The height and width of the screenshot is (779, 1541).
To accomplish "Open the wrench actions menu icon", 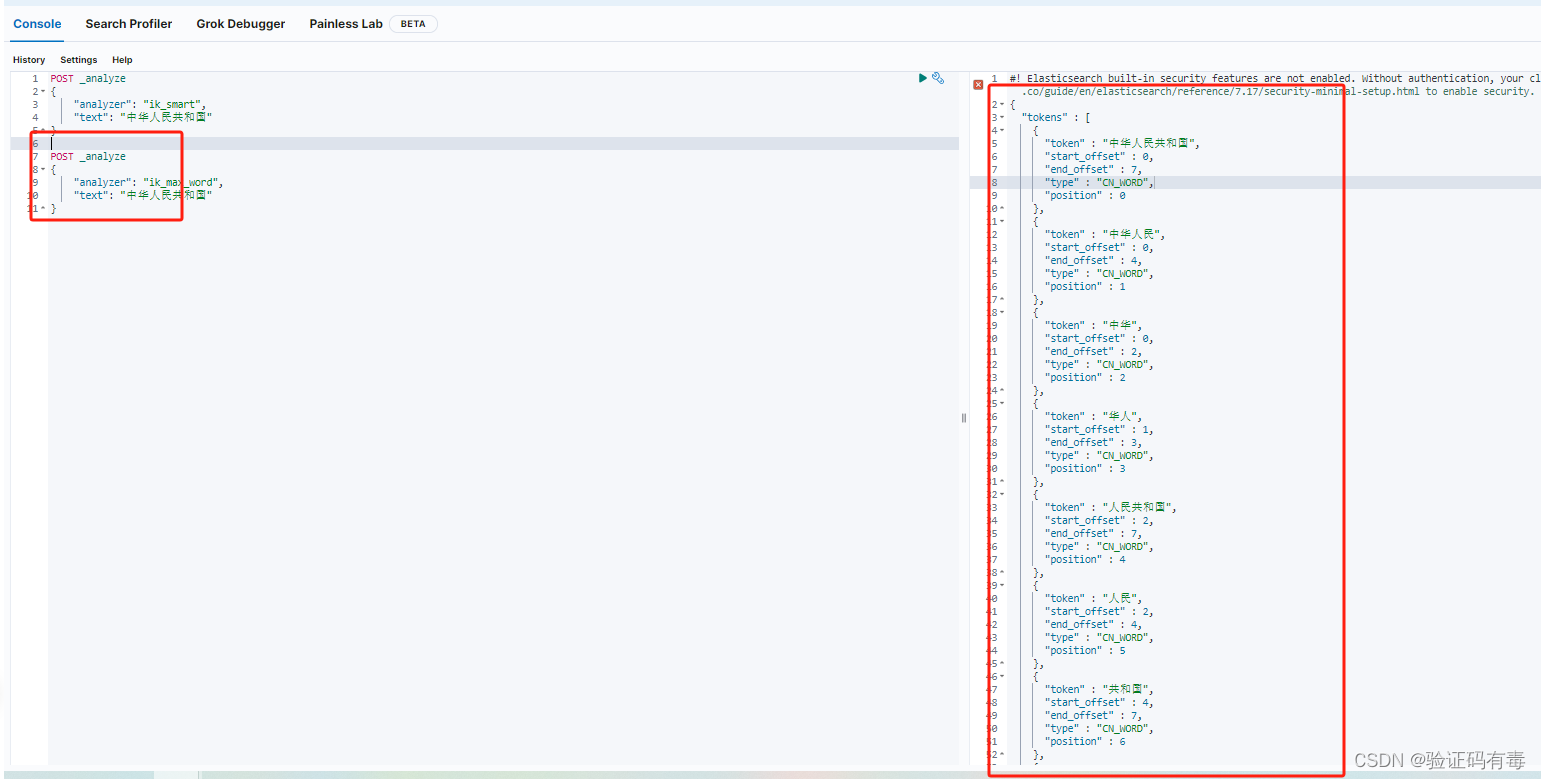I will point(938,78).
